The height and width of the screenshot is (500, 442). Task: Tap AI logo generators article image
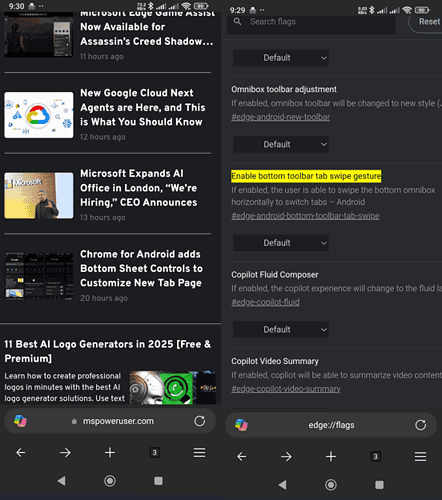click(172, 388)
